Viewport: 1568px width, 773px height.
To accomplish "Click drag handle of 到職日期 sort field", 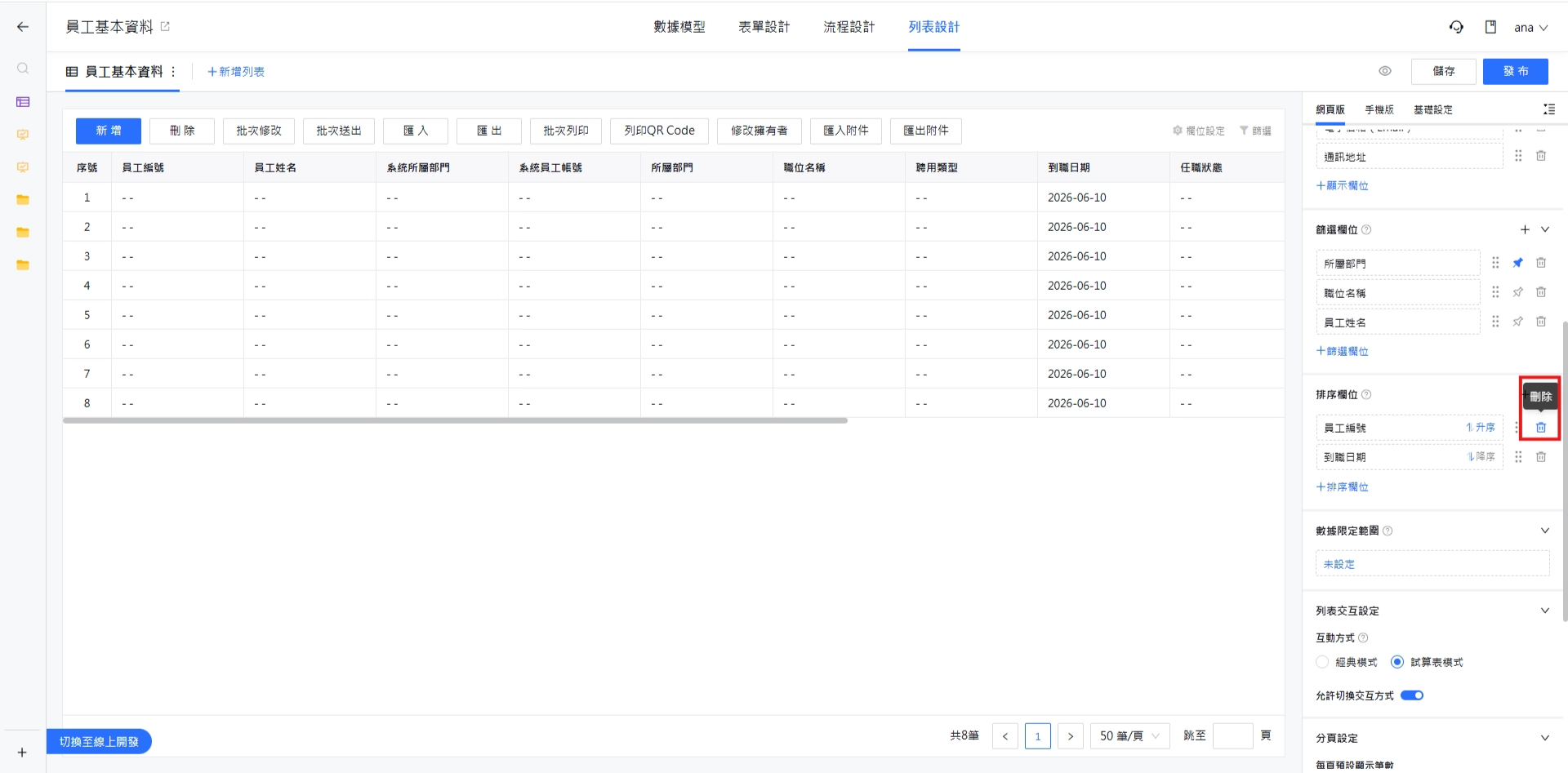I will (1518, 457).
